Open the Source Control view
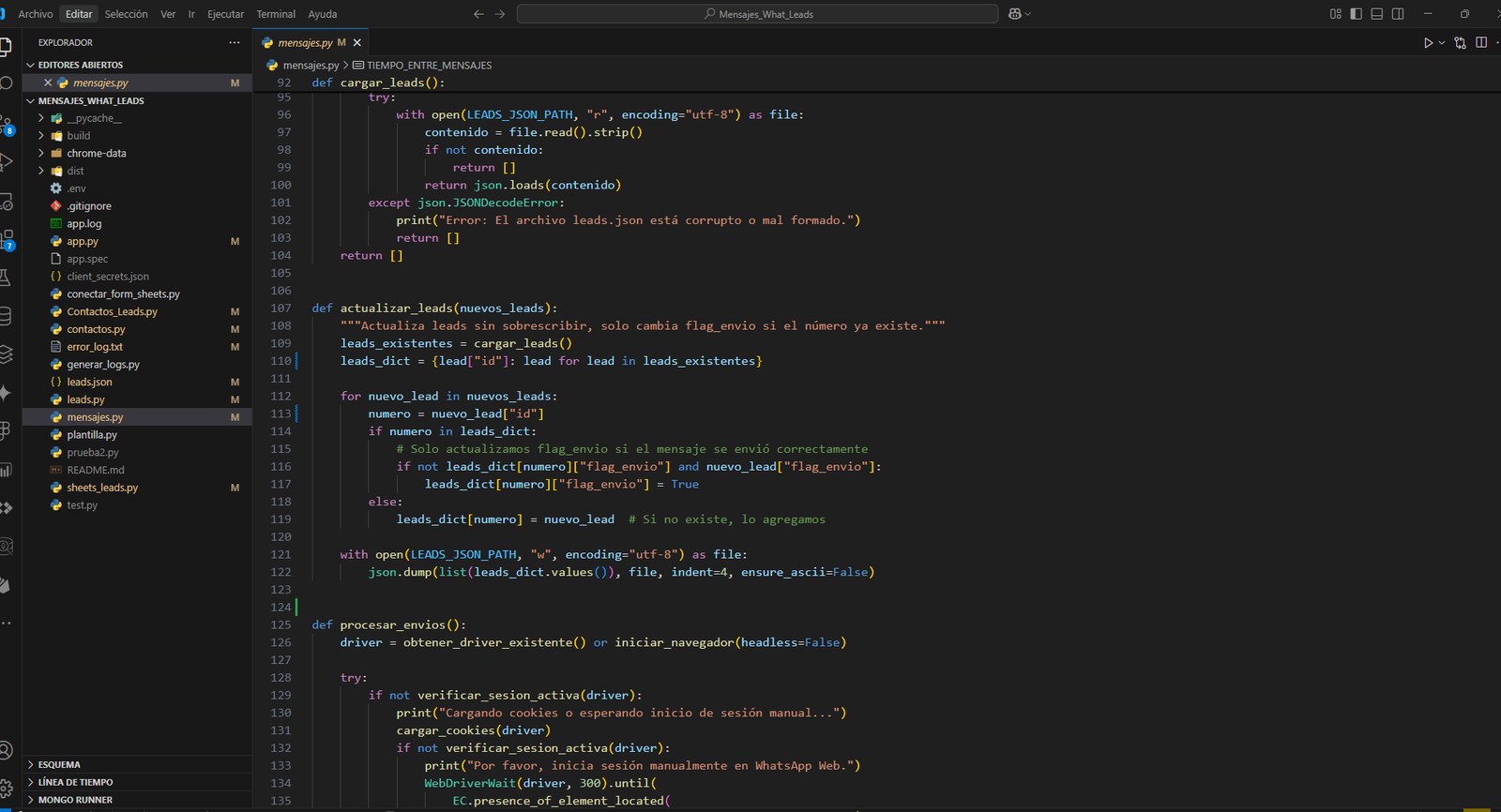Viewport: 1501px width, 812px height. click(x=6, y=125)
